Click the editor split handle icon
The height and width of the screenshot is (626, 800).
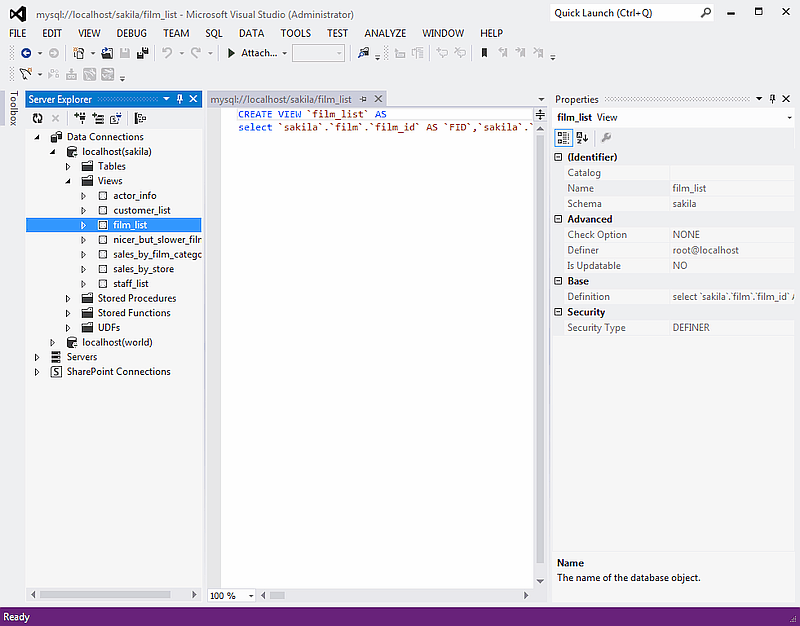[540, 114]
